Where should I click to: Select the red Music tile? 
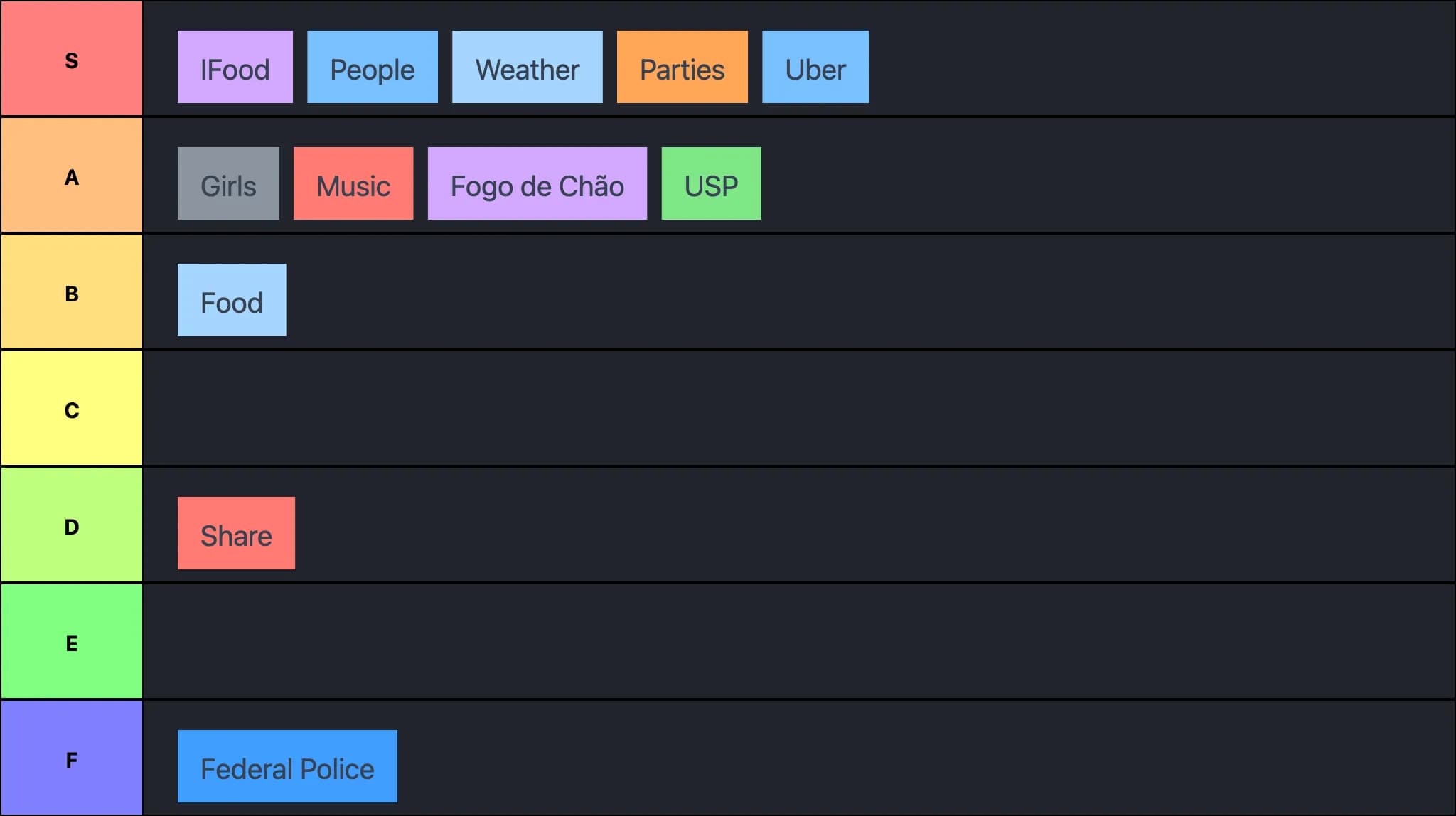pos(353,183)
